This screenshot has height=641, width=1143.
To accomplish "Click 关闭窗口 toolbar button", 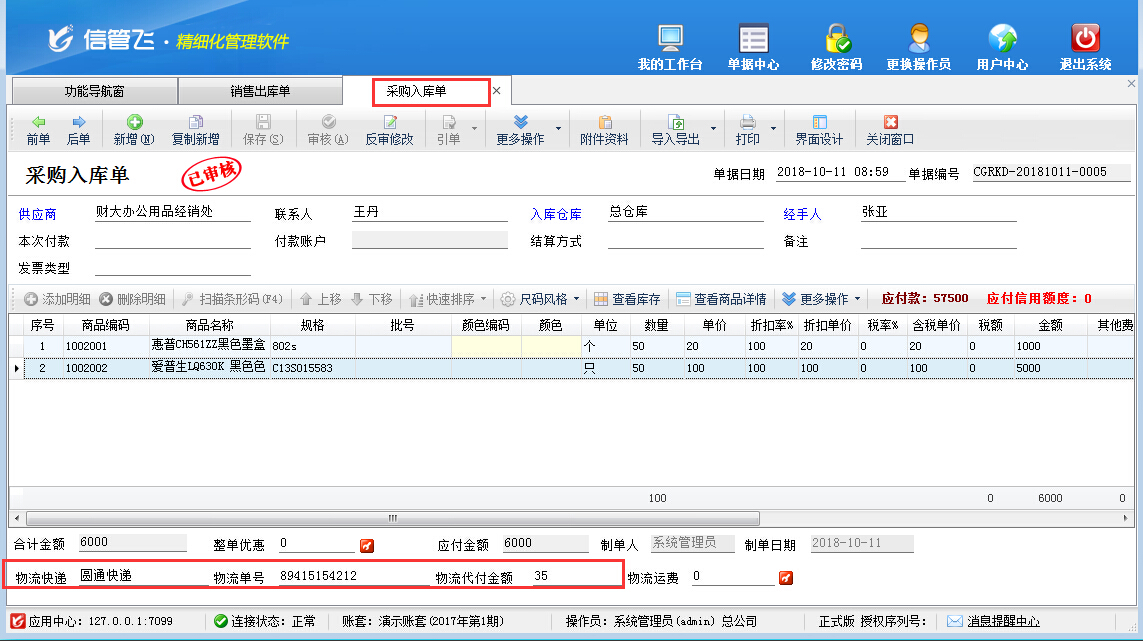I will pyautogui.click(x=890, y=130).
